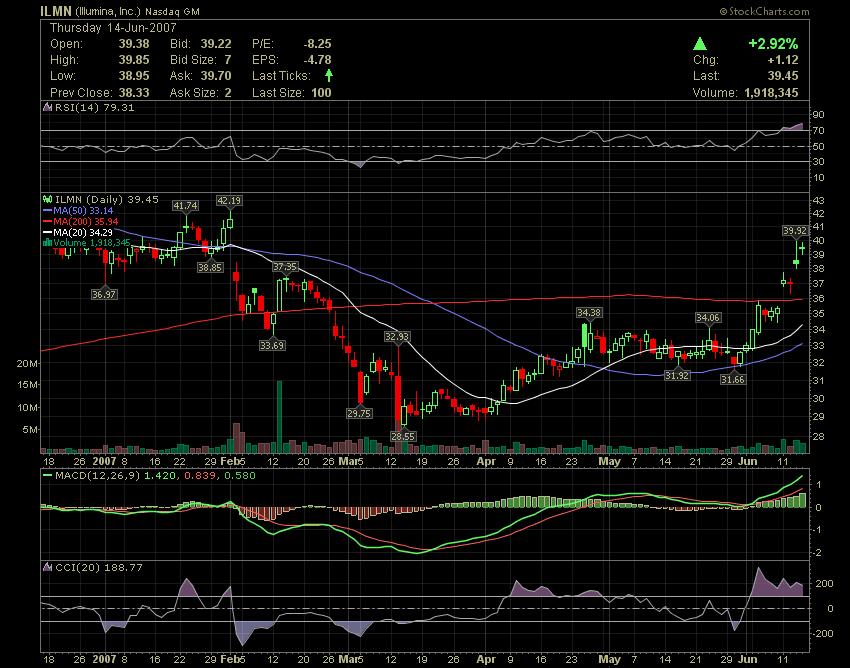Click the MACD signal value 0.839
The height and width of the screenshot is (668, 850).
click(x=198, y=476)
